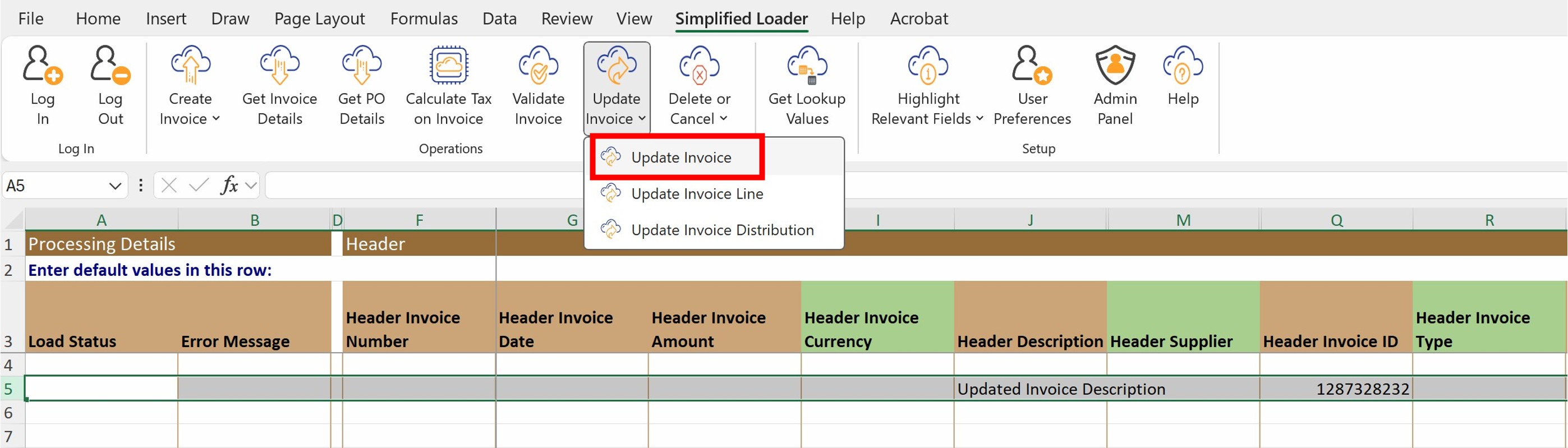Screen dimensions: 1568x448
Task: Confirm entry with the checkmark icon
Action: pyautogui.click(x=199, y=185)
